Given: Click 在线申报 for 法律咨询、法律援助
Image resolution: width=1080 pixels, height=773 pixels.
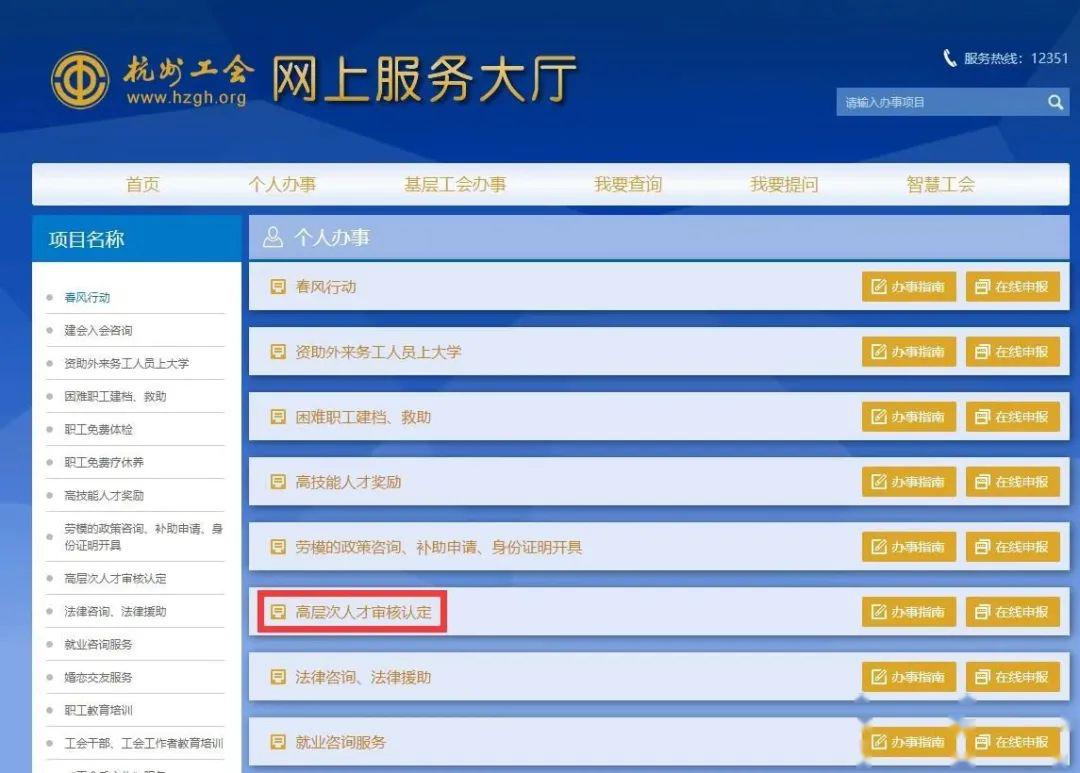Looking at the screenshot, I should (x=1012, y=677).
